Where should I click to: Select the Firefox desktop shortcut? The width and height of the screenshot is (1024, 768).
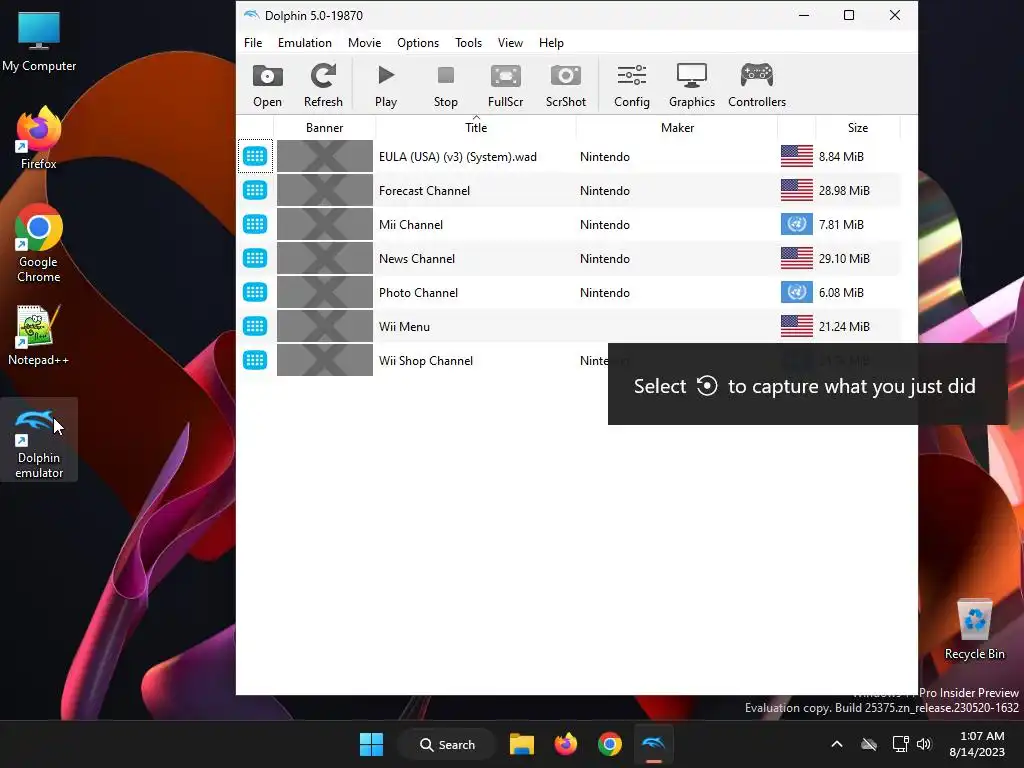click(39, 138)
